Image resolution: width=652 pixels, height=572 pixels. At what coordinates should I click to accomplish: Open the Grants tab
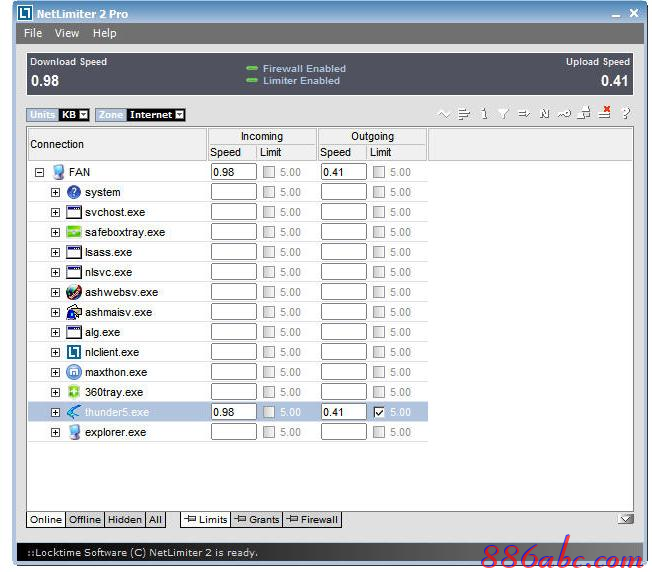coord(257,520)
